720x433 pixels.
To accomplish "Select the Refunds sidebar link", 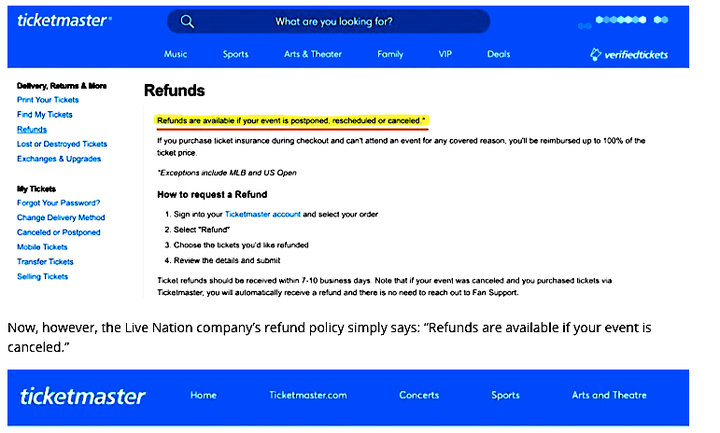I will coord(32,129).
